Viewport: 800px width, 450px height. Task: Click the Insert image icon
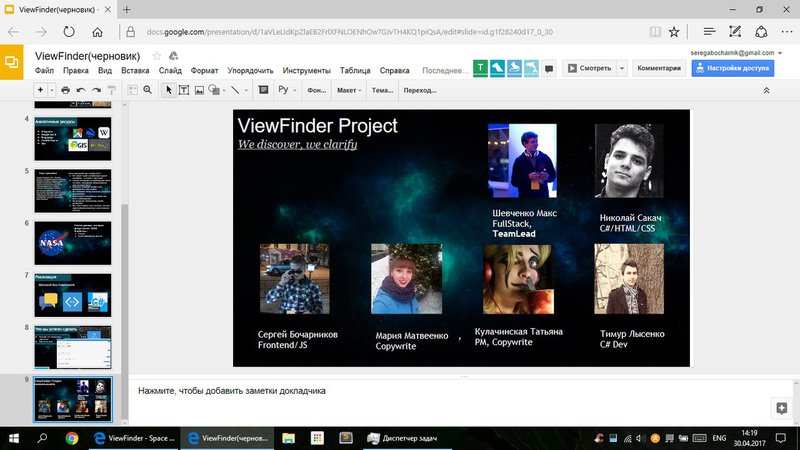point(199,90)
